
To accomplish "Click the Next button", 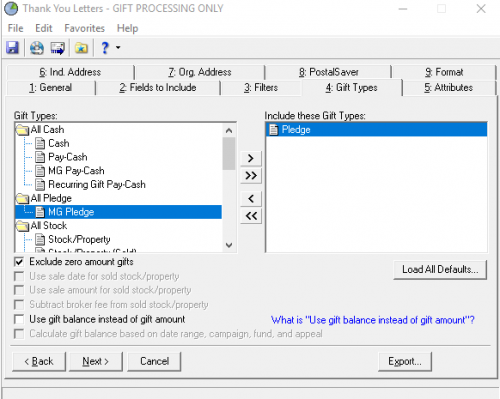I will [96, 361].
